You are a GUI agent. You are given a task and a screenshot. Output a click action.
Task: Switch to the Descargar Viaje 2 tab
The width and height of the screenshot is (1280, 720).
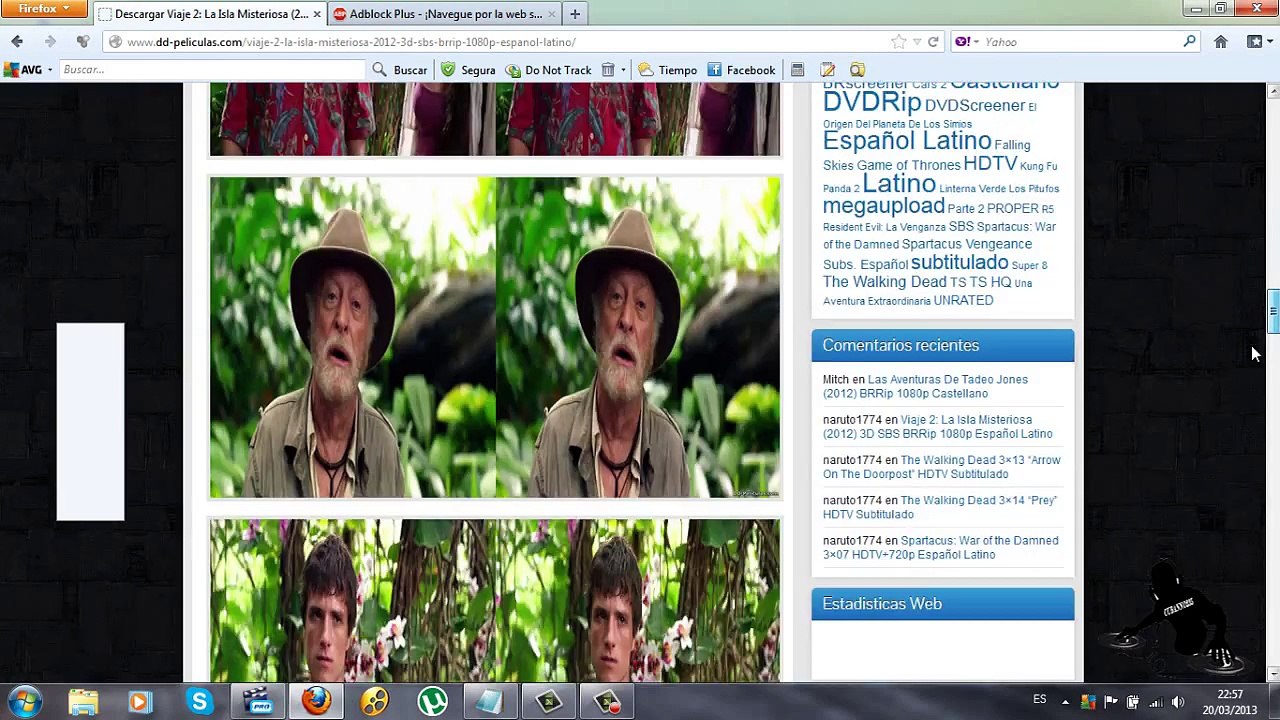[x=210, y=14]
